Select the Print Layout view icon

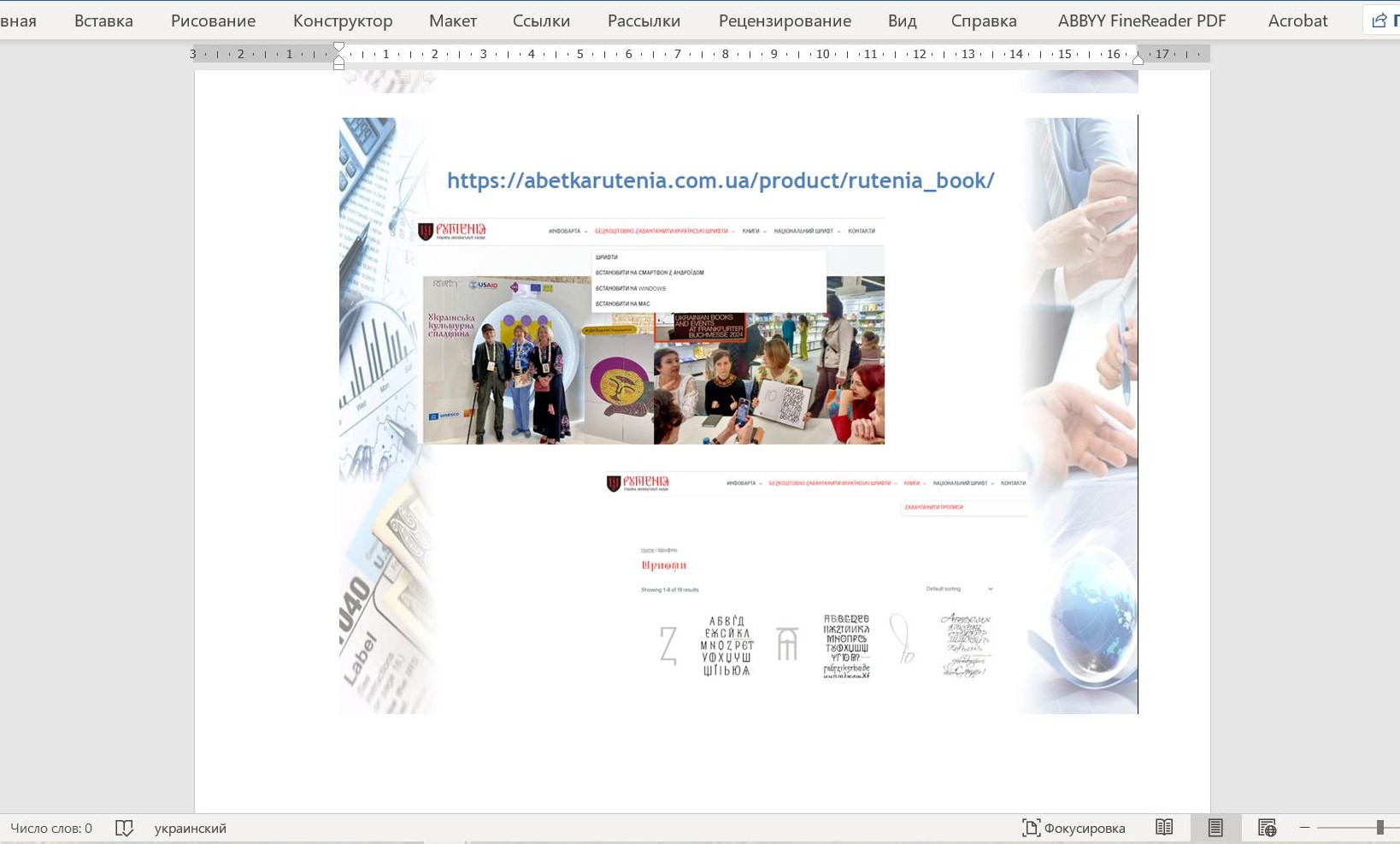[x=1215, y=828]
